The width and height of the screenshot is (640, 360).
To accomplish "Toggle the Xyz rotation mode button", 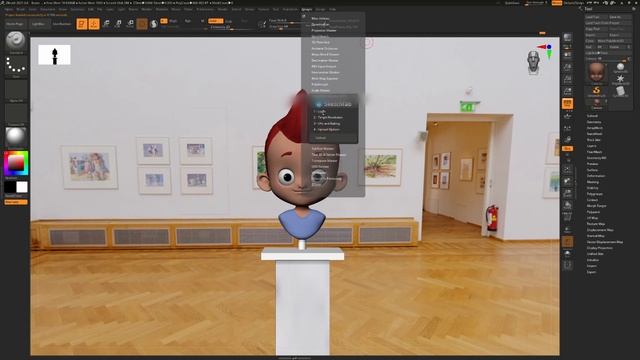I will [567, 149].
